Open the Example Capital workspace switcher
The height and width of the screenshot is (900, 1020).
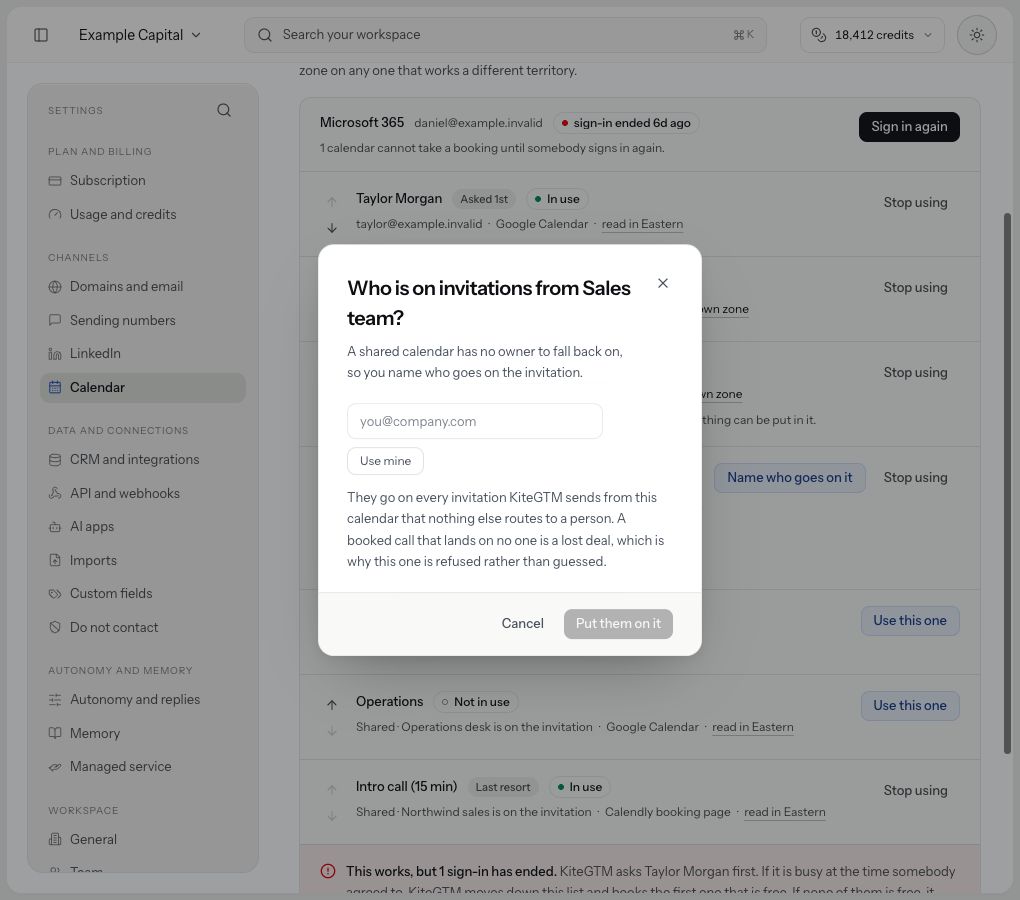[139, 35]
